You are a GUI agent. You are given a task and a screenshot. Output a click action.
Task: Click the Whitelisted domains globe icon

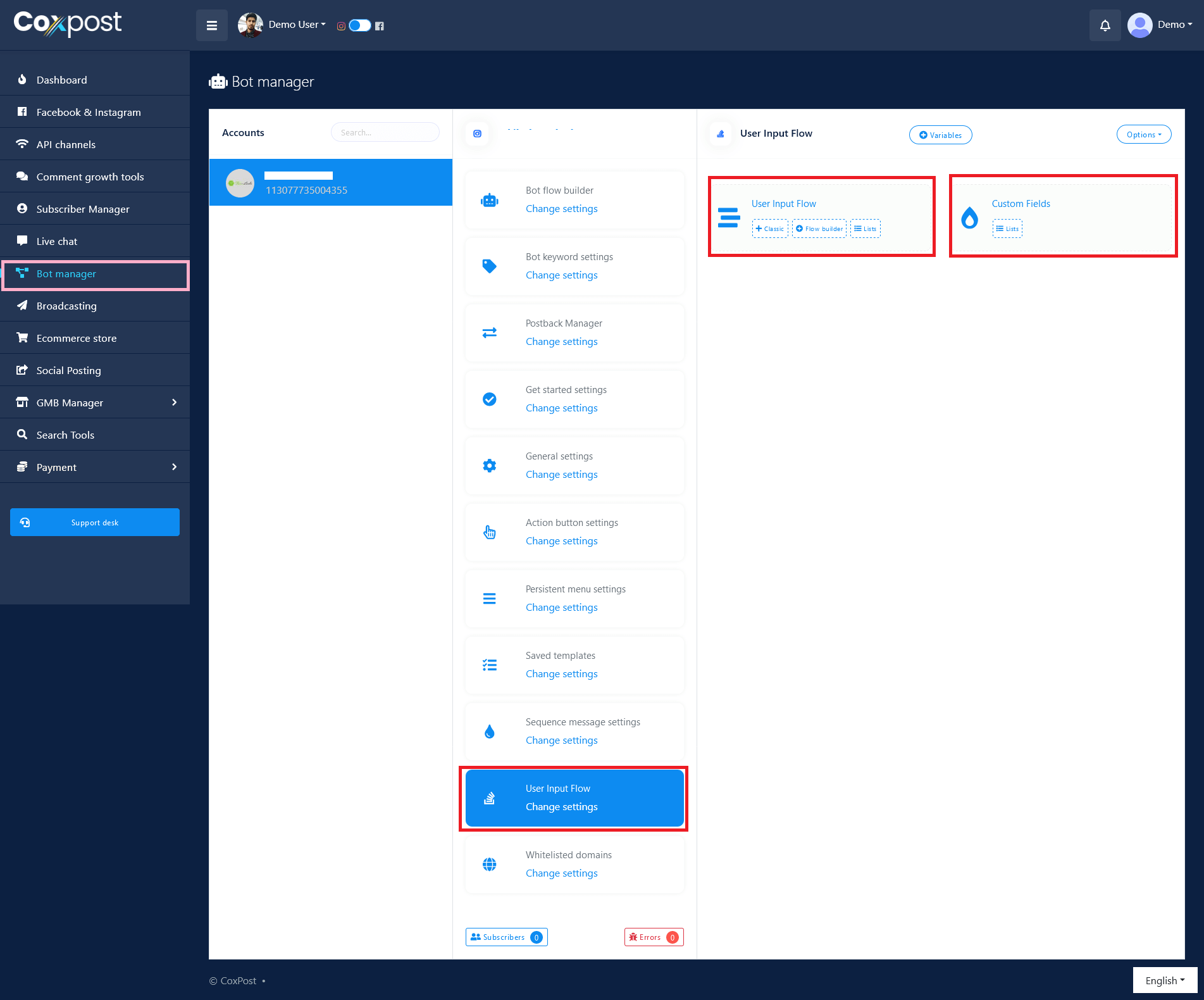[x=489, y=865]
